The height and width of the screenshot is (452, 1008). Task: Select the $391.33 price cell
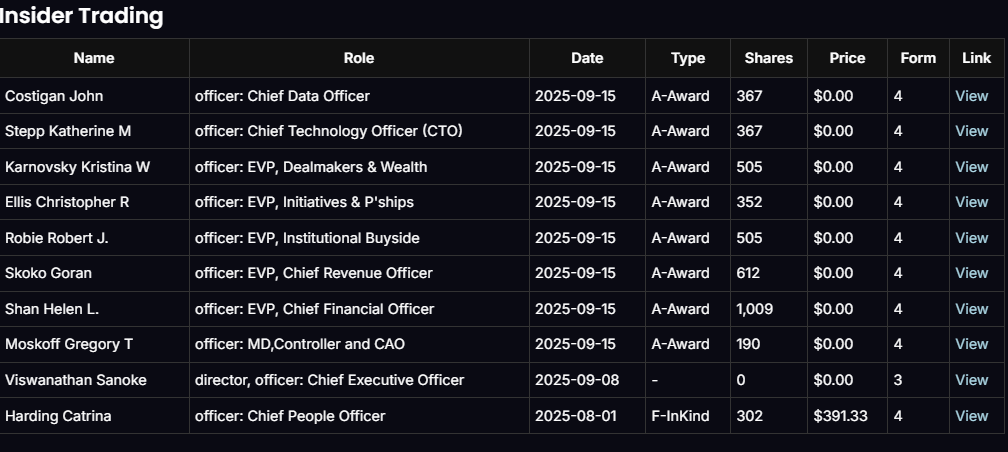pyautogui.click(x=841, y=416)
